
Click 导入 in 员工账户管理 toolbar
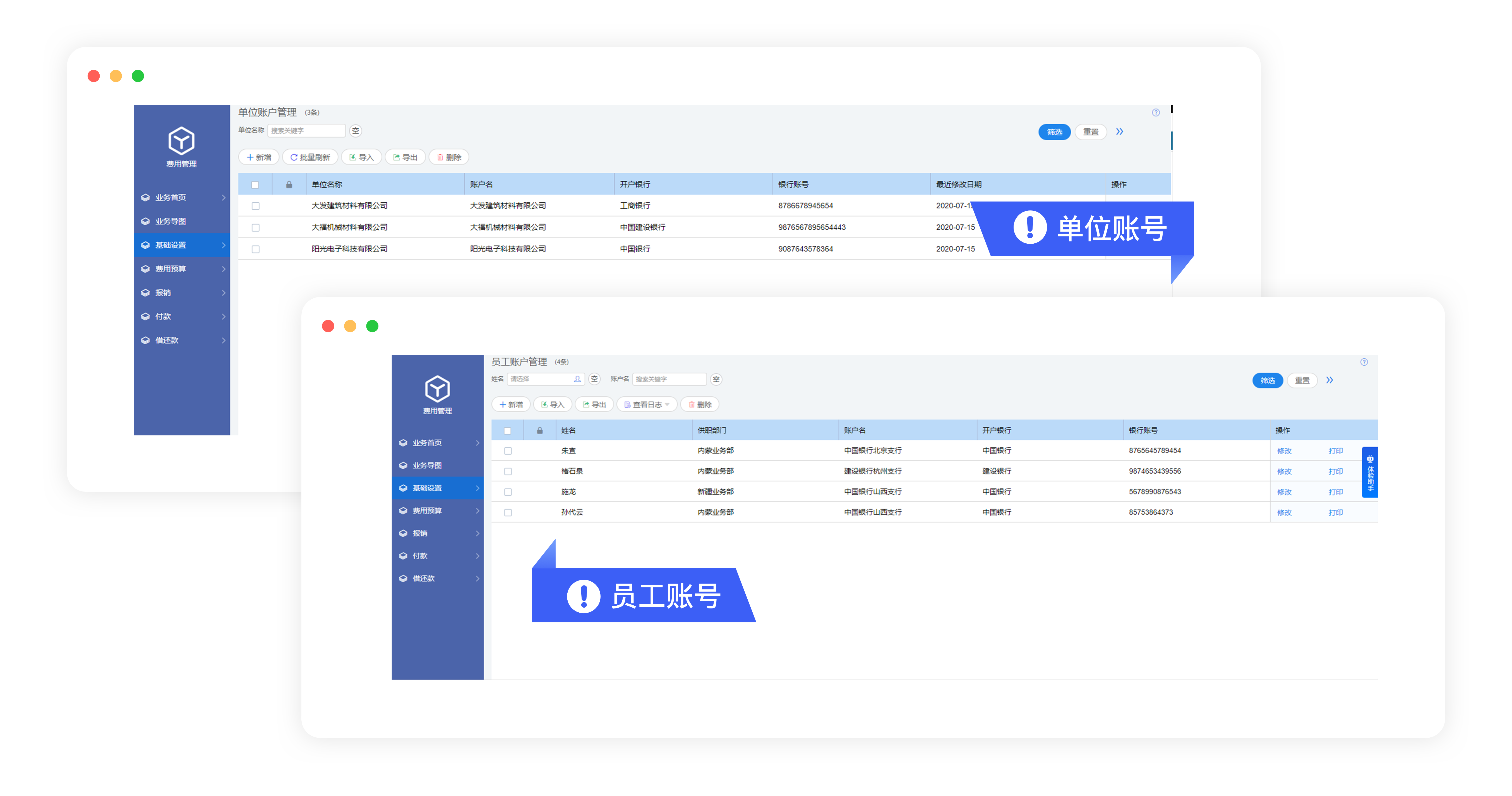point(552,404)
